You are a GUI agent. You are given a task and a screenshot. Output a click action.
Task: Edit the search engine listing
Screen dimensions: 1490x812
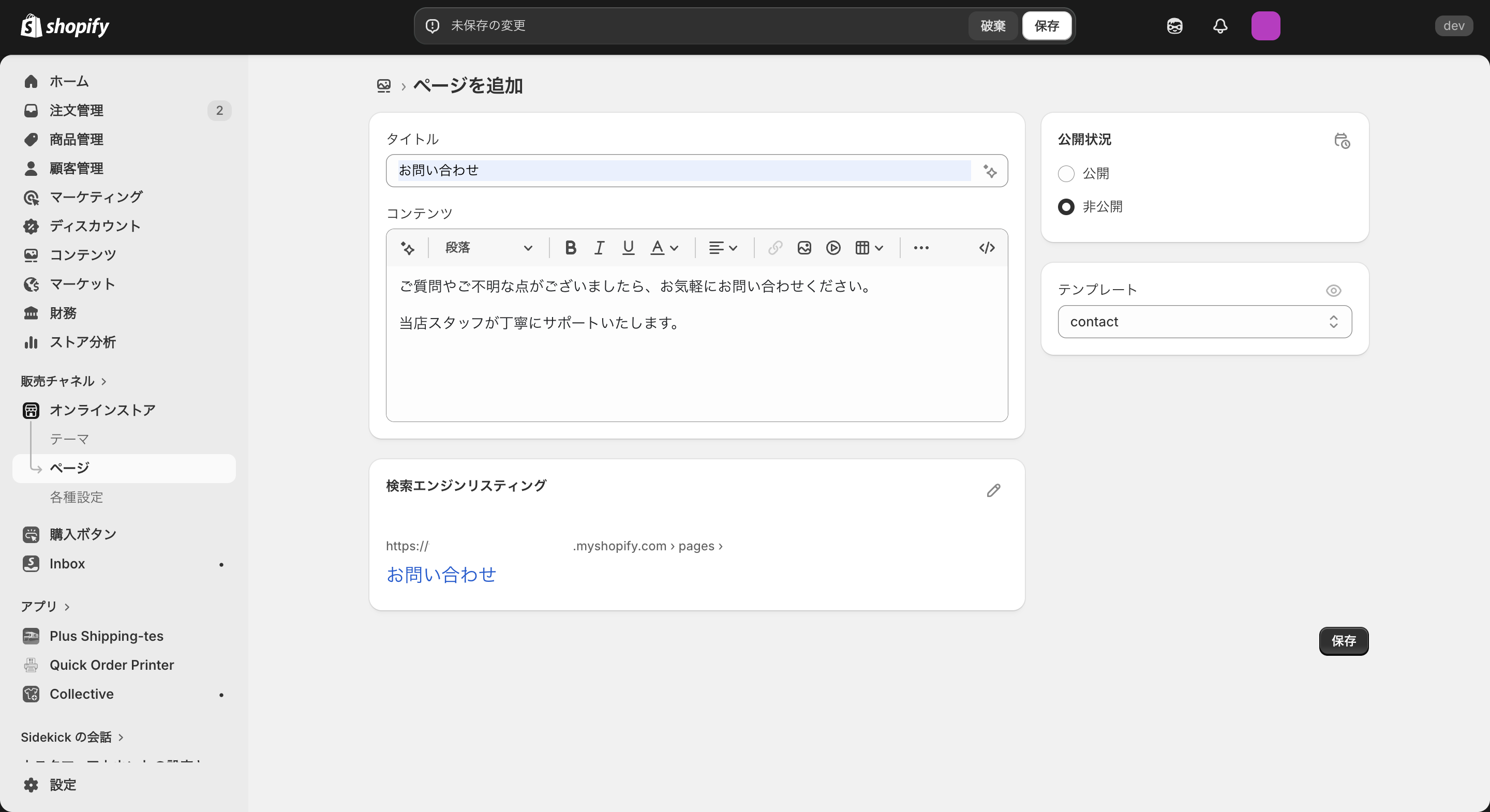tap(993, 490)
